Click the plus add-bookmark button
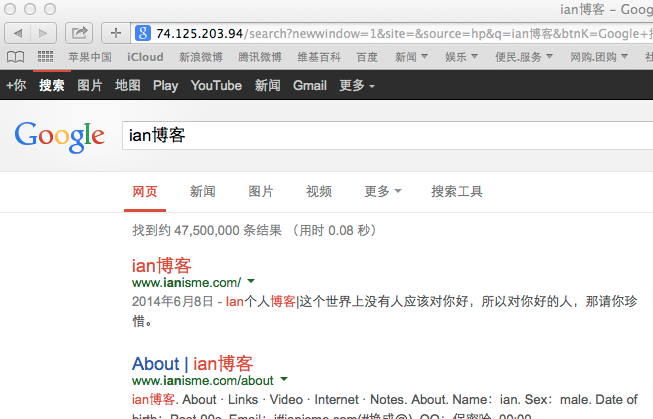 (x=116, y=33)
